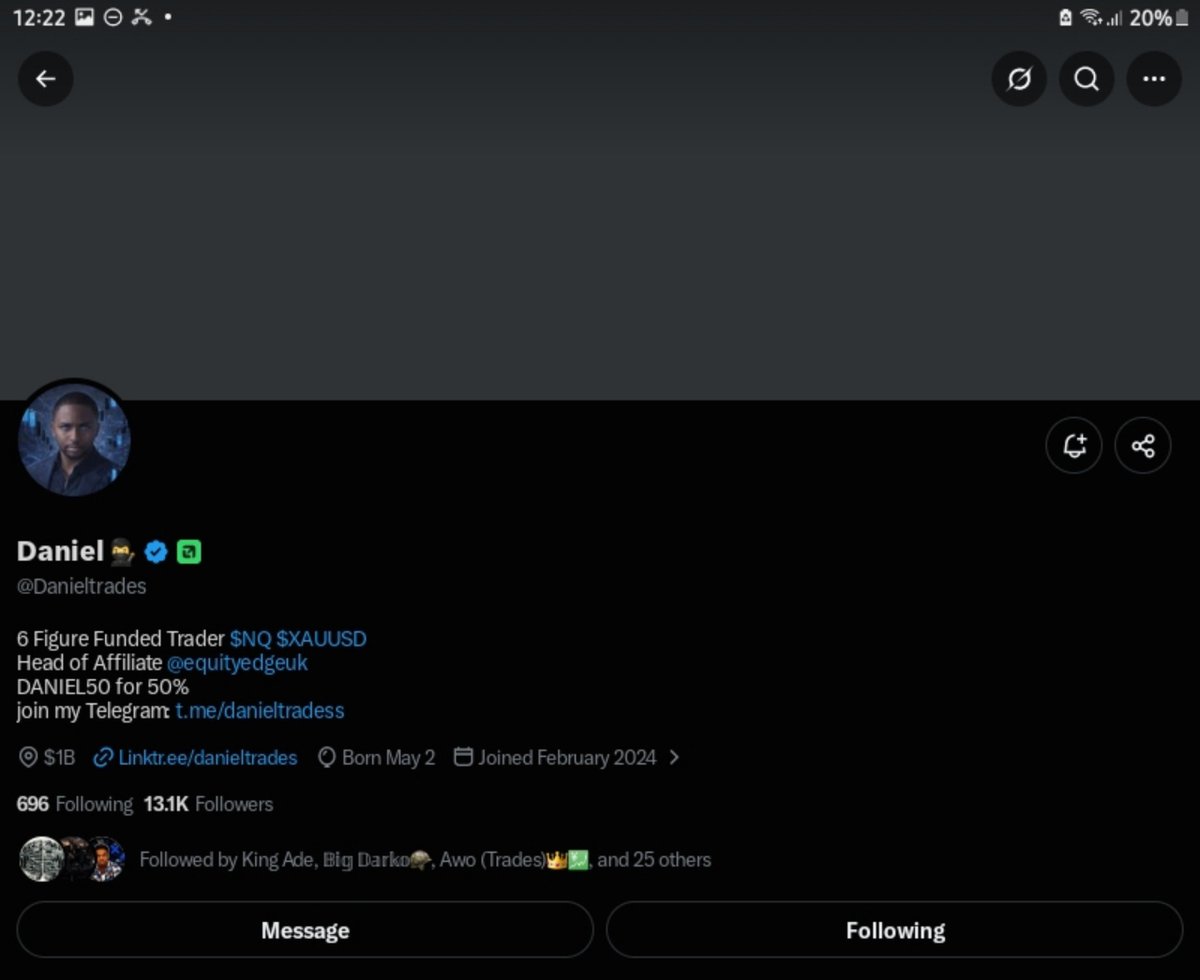Open the three-dot more options menu

tap(1154, 79)
